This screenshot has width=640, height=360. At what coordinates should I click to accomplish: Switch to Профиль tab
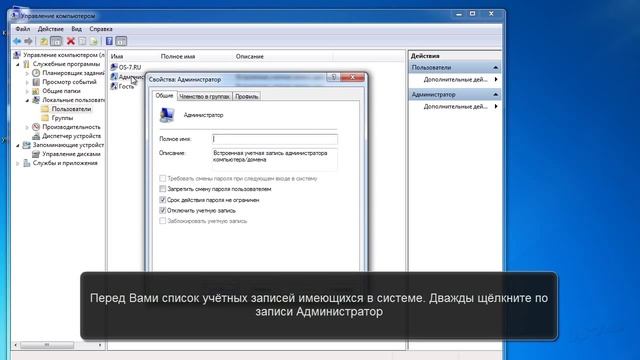[x=247, y=96]
